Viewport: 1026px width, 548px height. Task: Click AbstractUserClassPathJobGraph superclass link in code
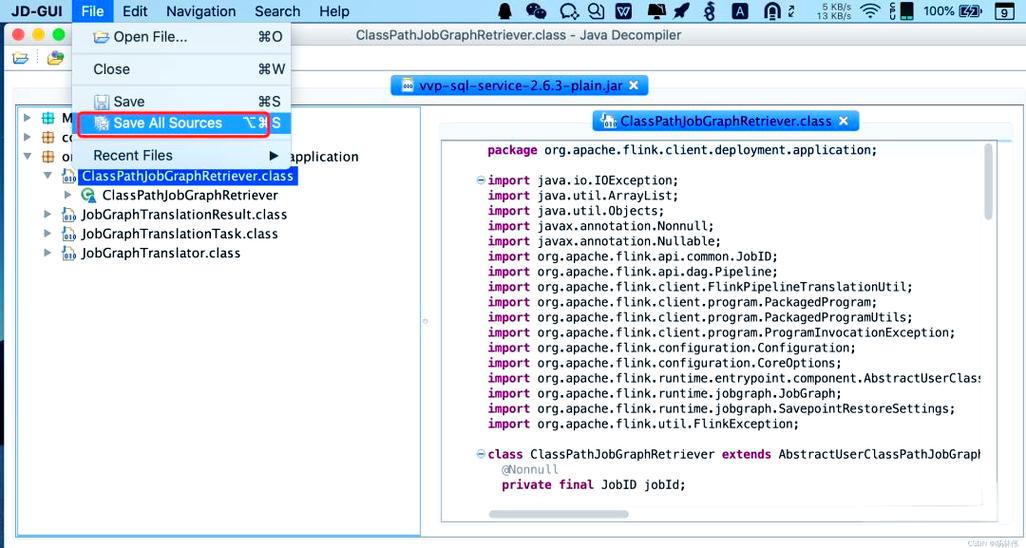[x=879, y=454]
